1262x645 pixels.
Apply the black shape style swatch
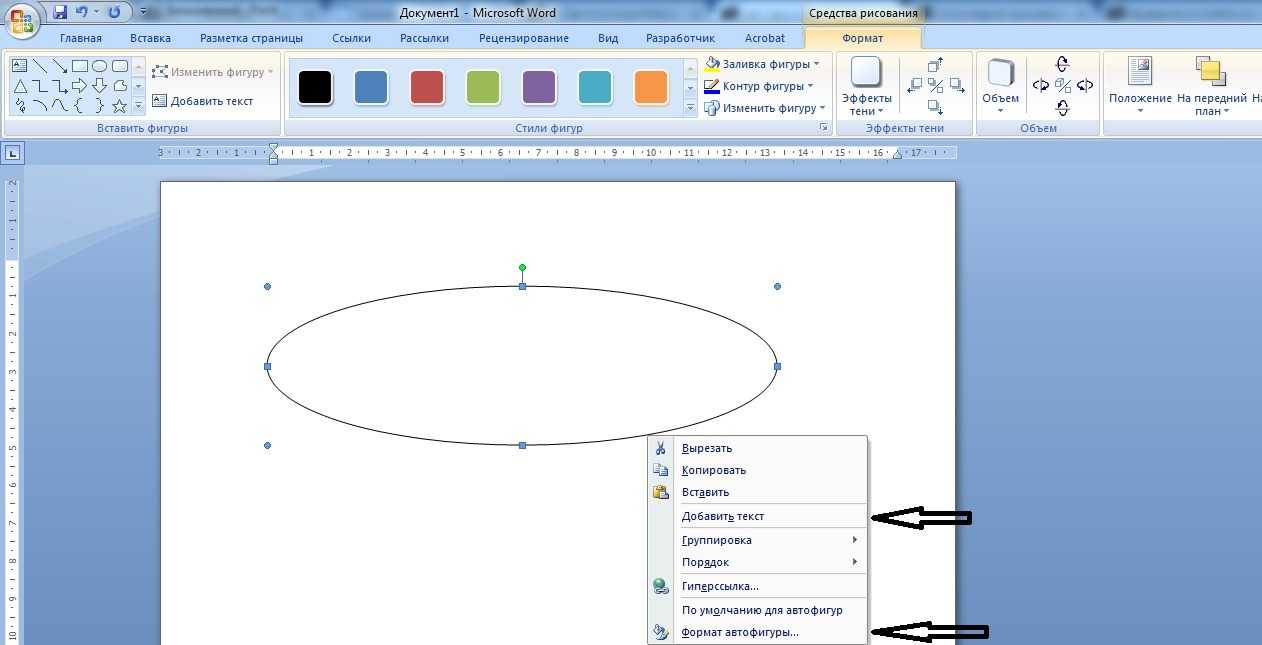pyautogui.click(x=315, y=87)
